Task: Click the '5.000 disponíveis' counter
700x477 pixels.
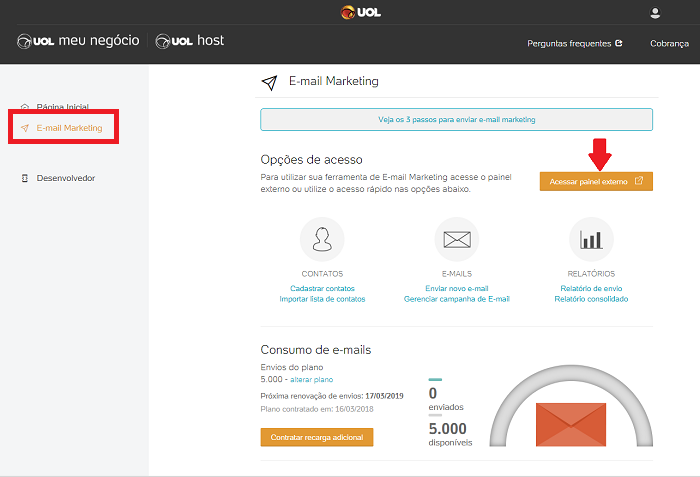Action: point(450,434)
